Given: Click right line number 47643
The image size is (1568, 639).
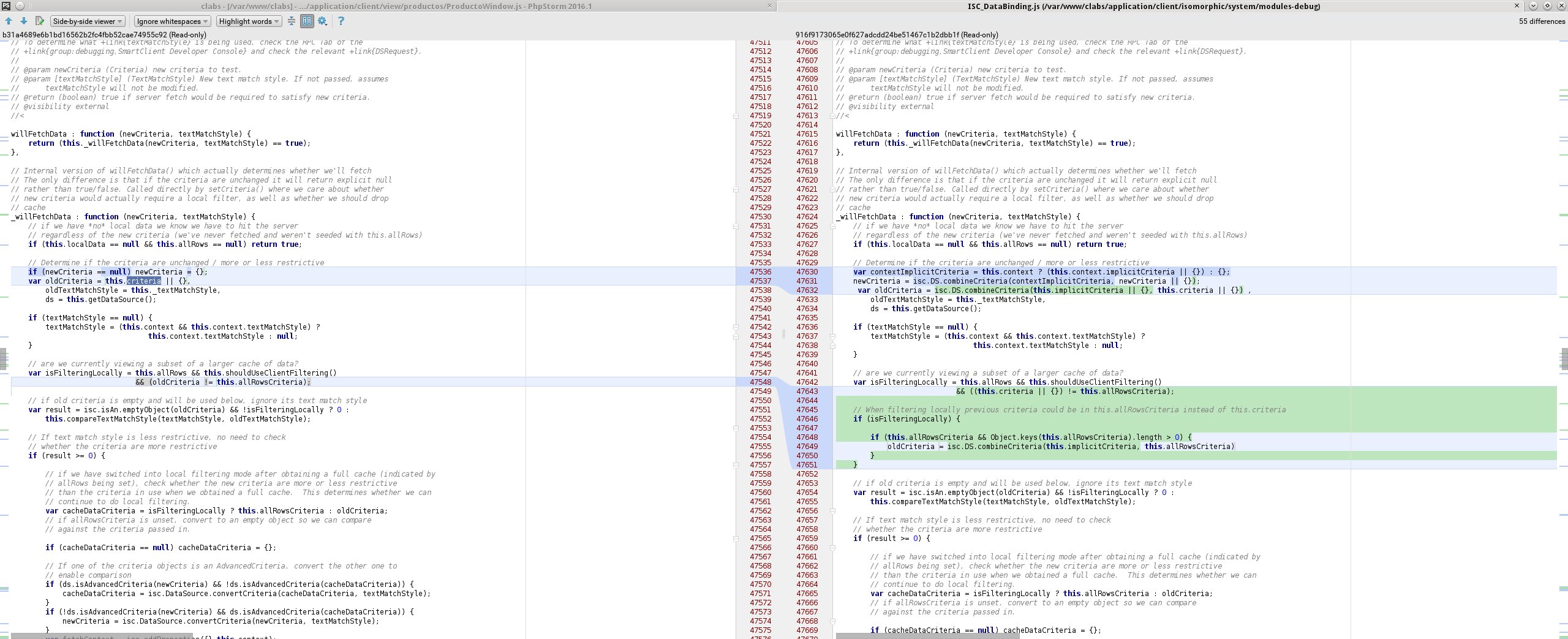Looking at the screenshot, I should pos(807,391).
